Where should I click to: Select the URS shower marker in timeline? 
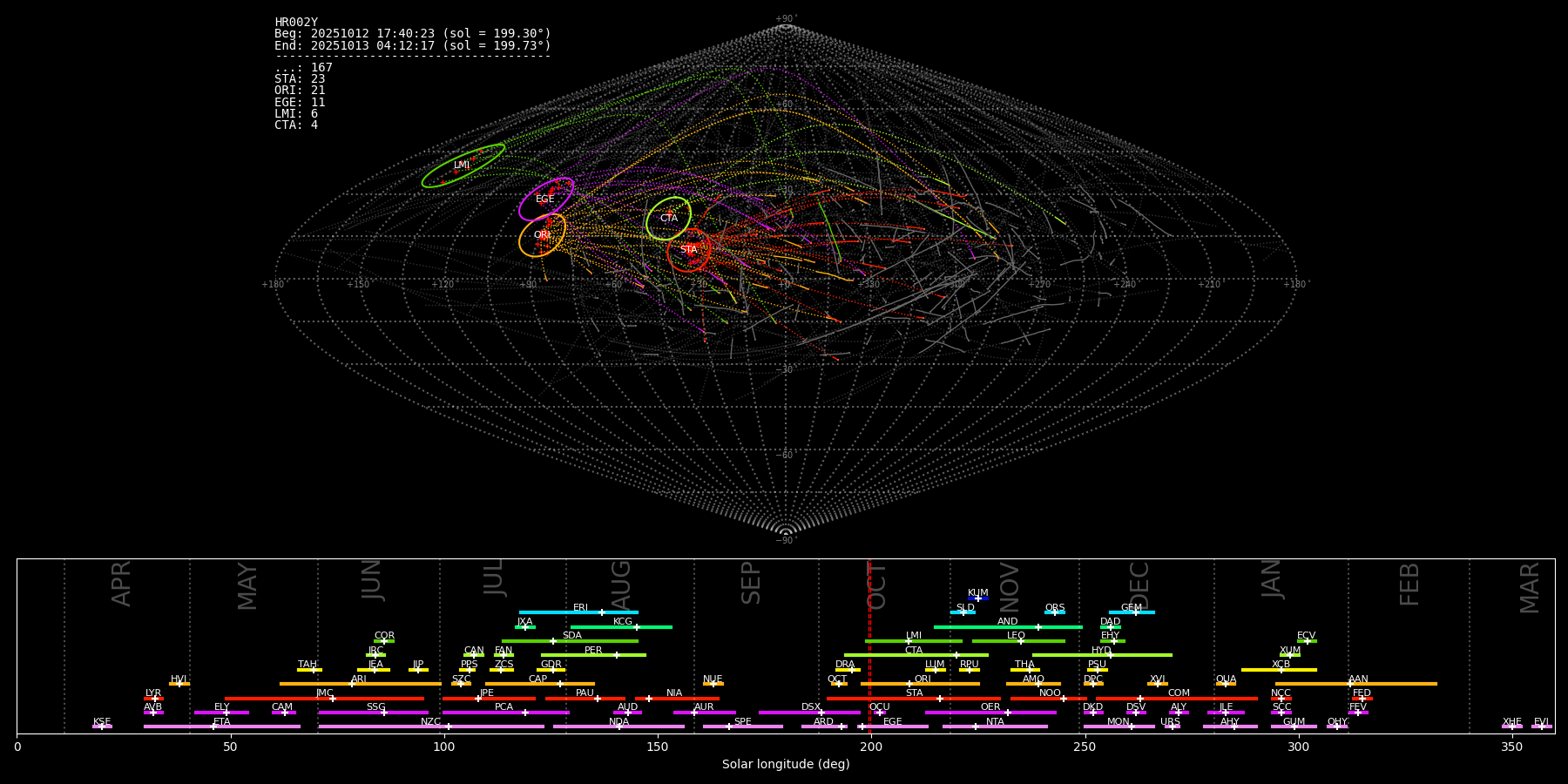tap(1172, 727)
